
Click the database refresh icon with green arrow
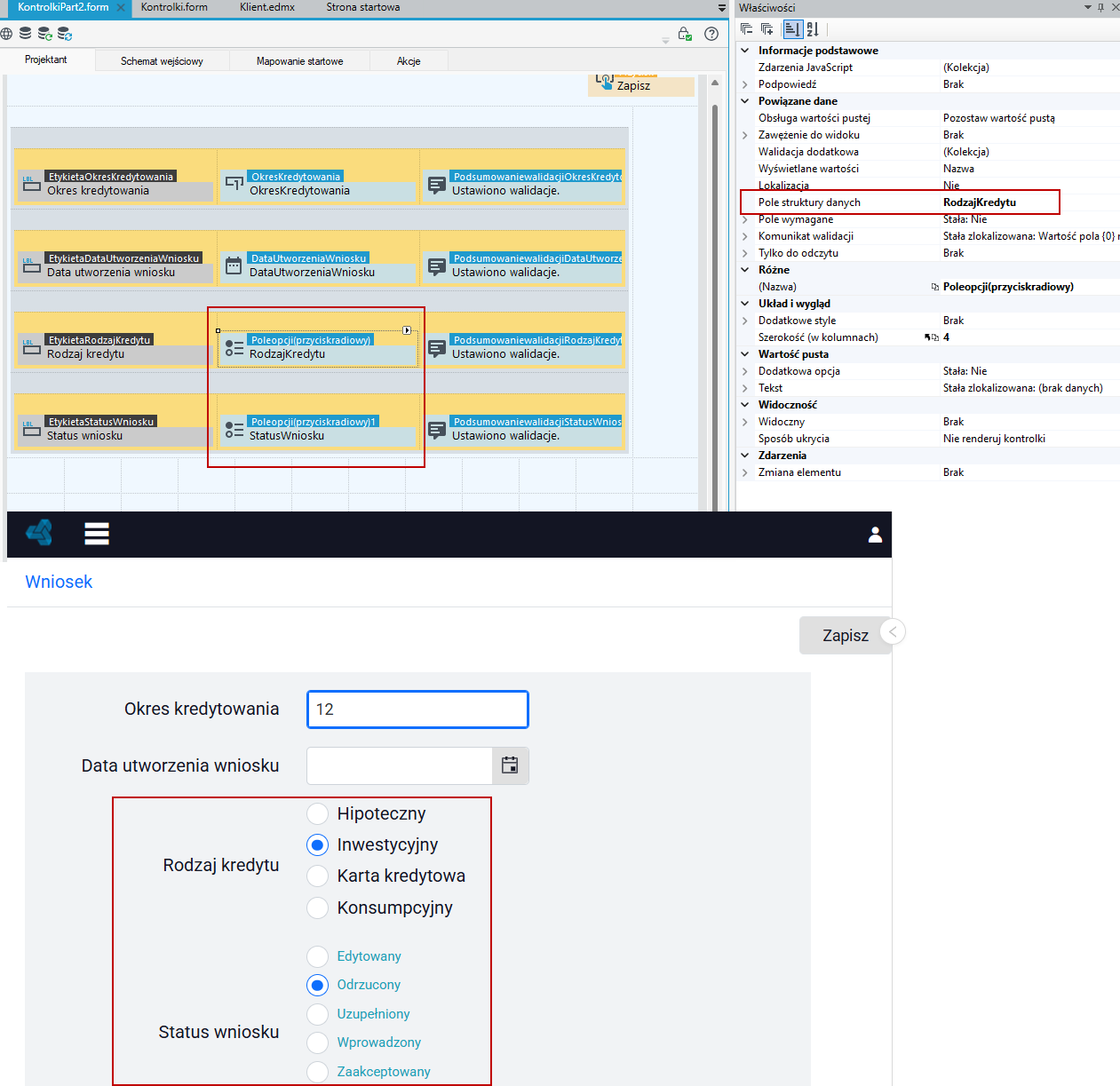[x=44, y=34]
